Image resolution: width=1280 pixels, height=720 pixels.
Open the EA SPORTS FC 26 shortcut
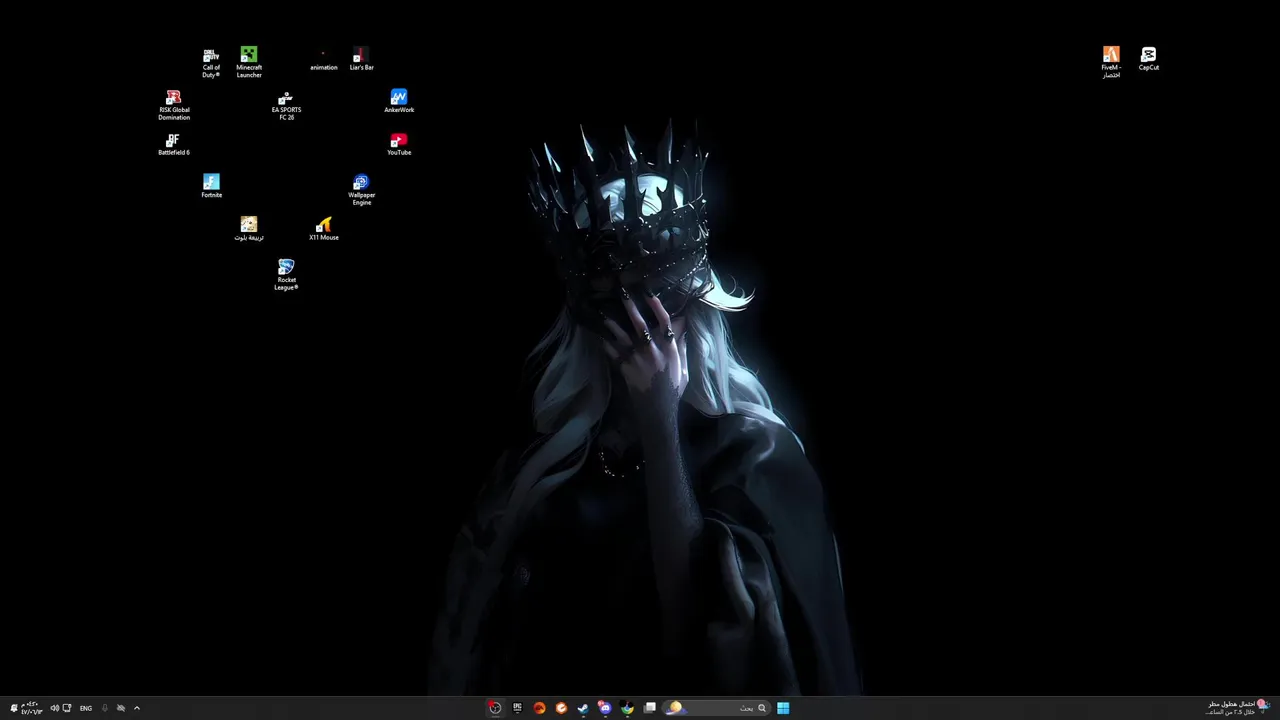(286, 105)
